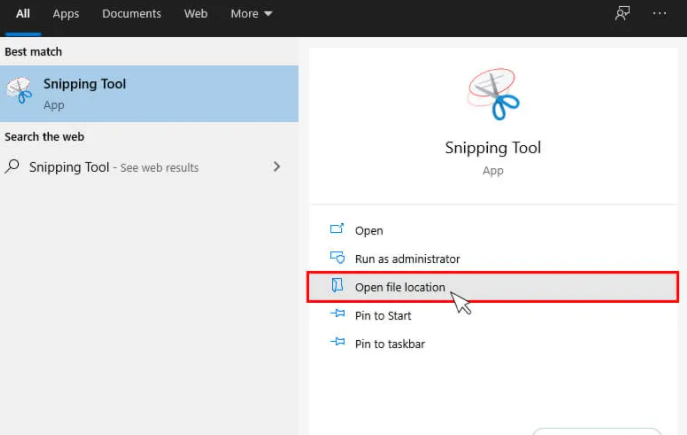Open the three-dots options menu
The height and width of the screenshot is (435, 687).
(659, 14)
